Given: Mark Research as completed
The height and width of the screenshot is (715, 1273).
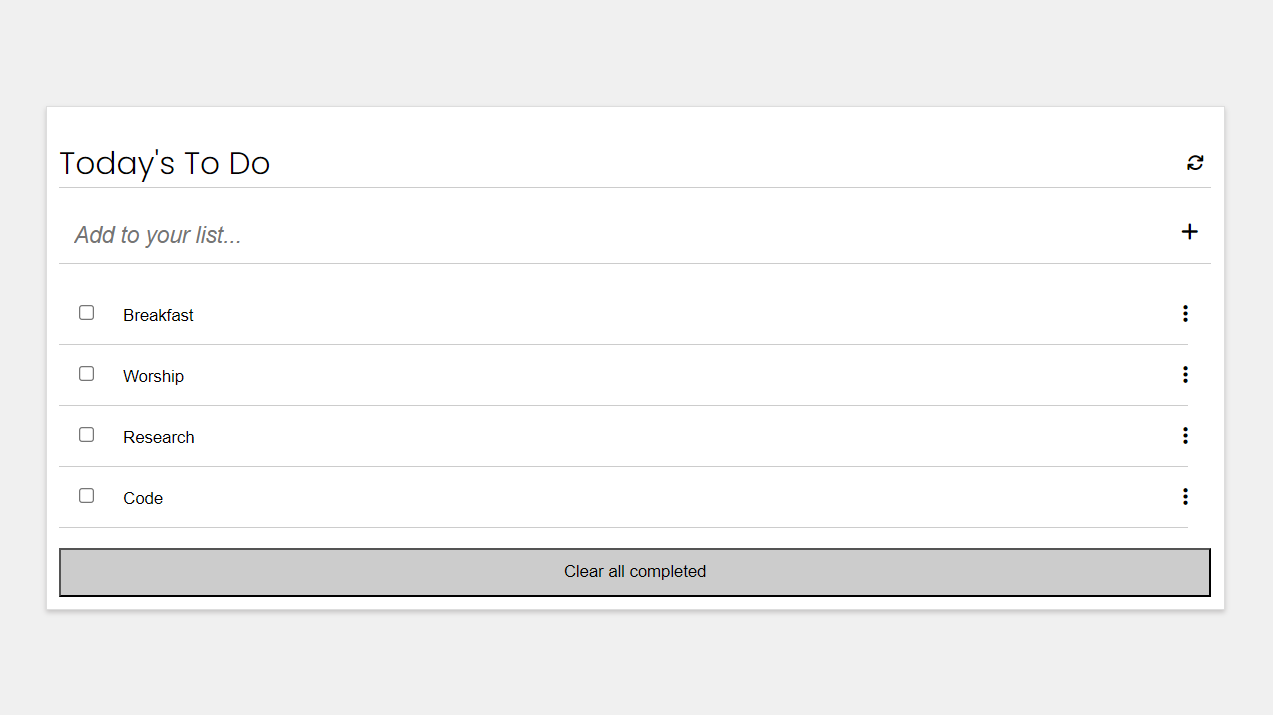Looking at the screenshot, I should pos(87,435).
